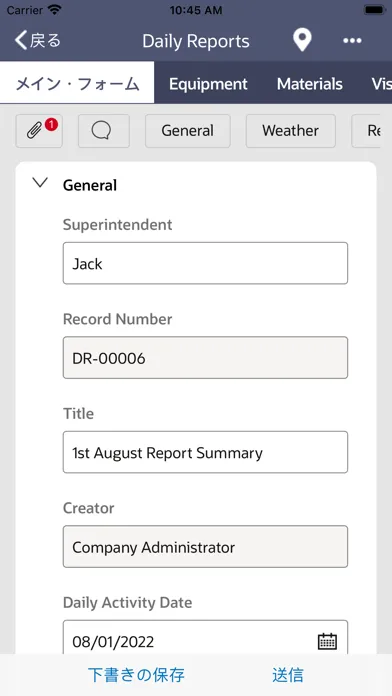The height and width of the screenshot is (696, 392).
Task: Switch to the Materials tab
Action: pyautogui.click(x=310, y=84)
